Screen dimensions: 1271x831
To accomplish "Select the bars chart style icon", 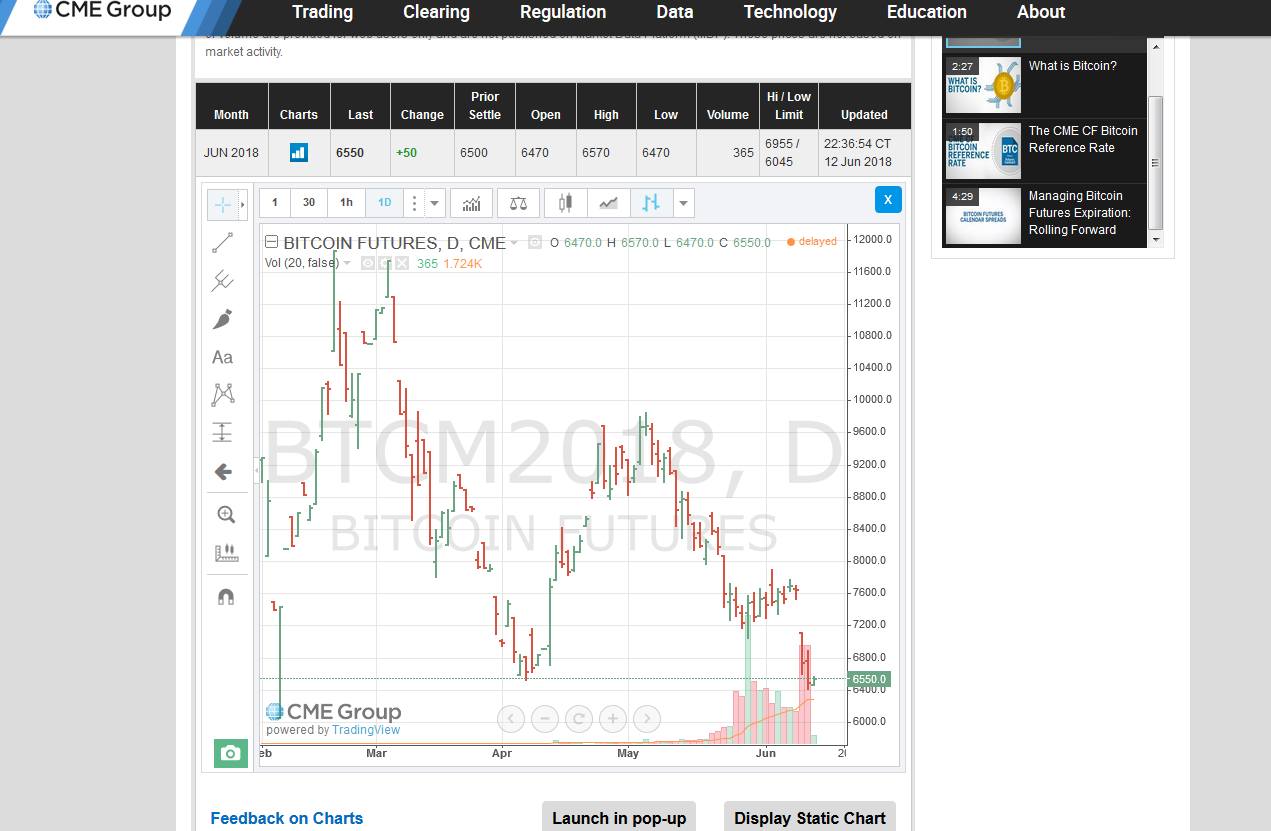I will click(651, 203).
